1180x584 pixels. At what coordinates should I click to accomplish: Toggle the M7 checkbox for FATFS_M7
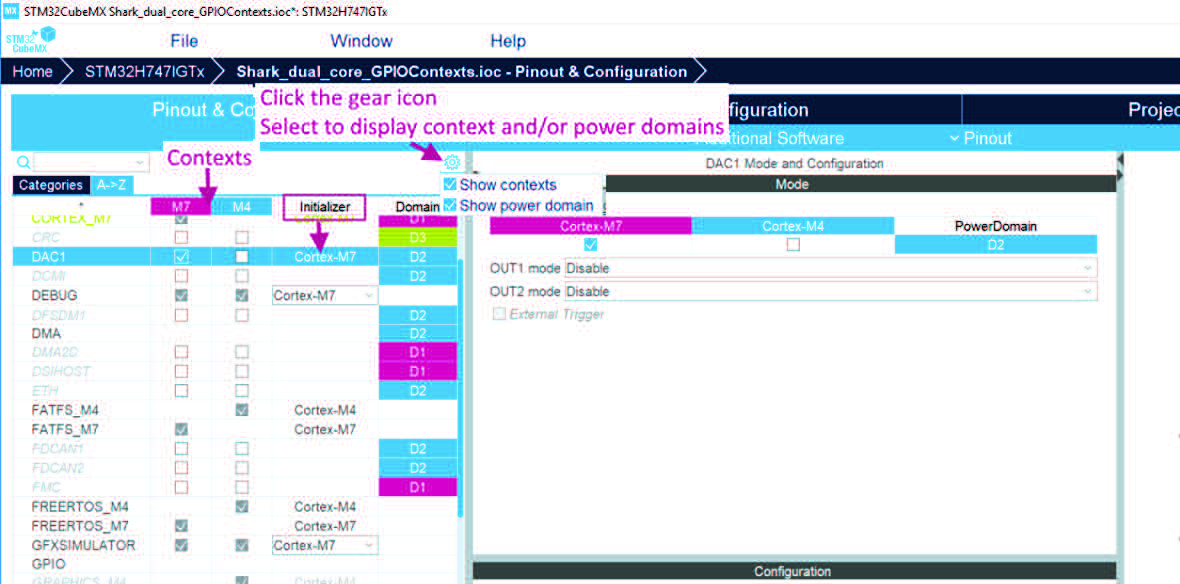point(181,430)
